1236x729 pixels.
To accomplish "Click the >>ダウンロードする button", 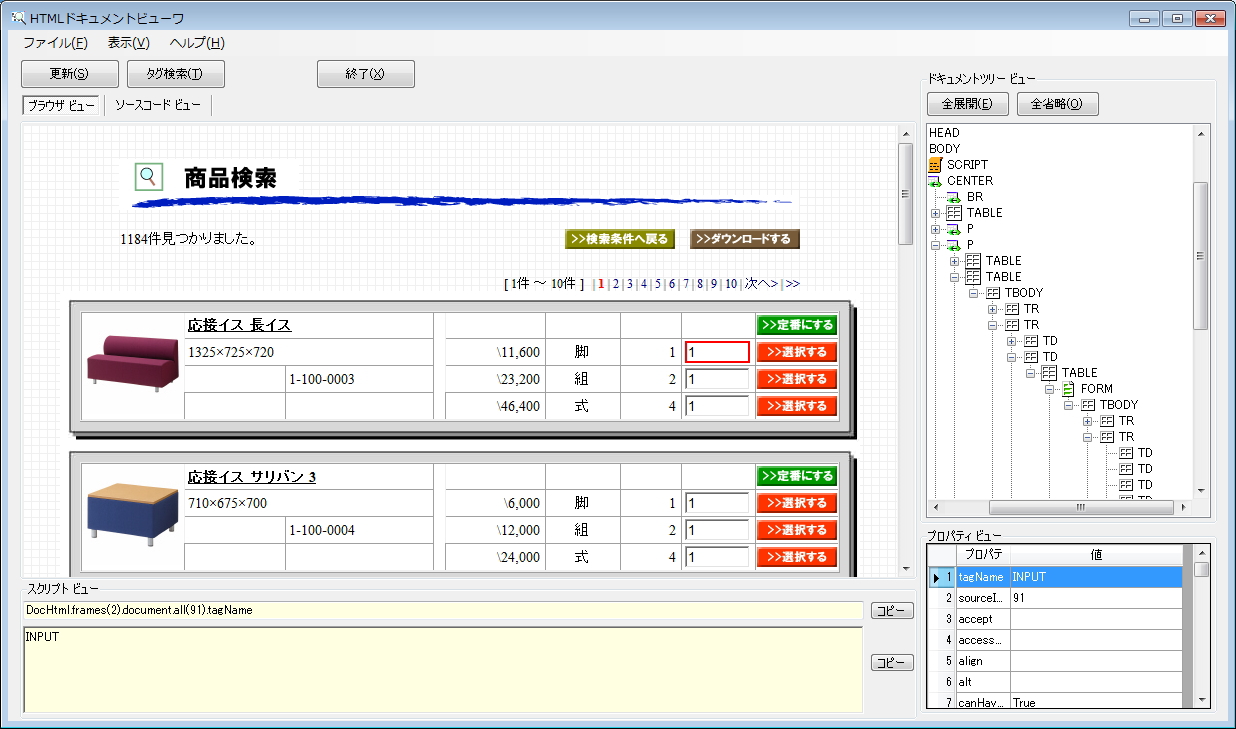I will [x=744, y=239].
